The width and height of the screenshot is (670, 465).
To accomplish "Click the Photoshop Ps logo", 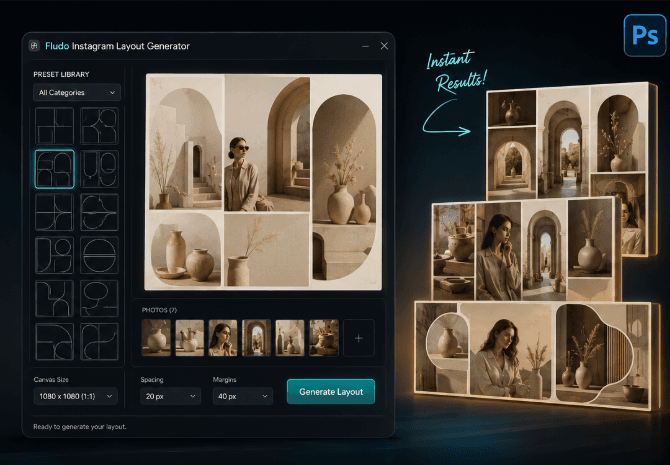I will coord(644,35).
